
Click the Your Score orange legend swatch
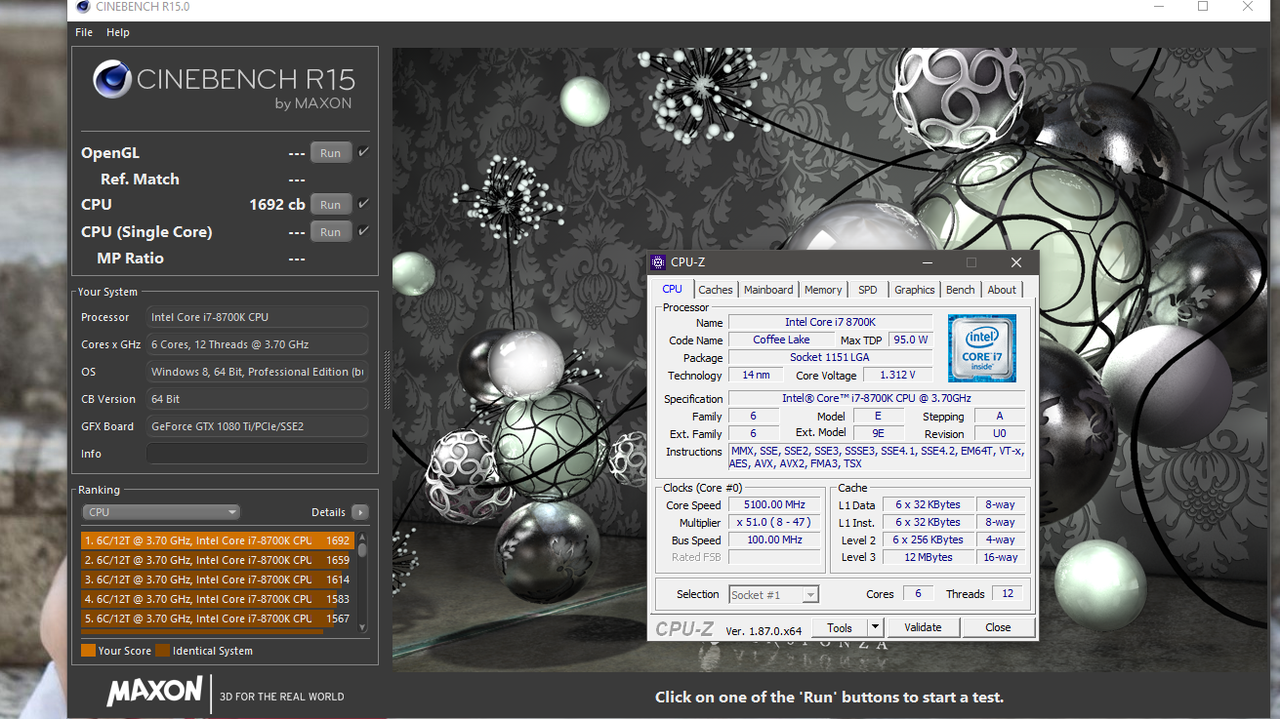88,650
